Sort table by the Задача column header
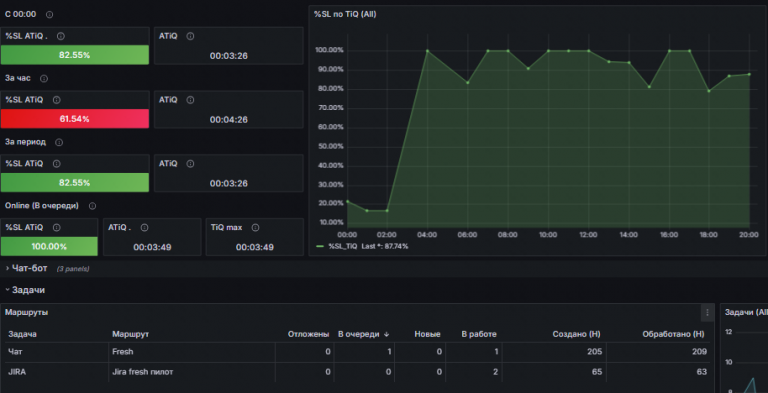The image size is (768, 393). (x=23, y=334)
